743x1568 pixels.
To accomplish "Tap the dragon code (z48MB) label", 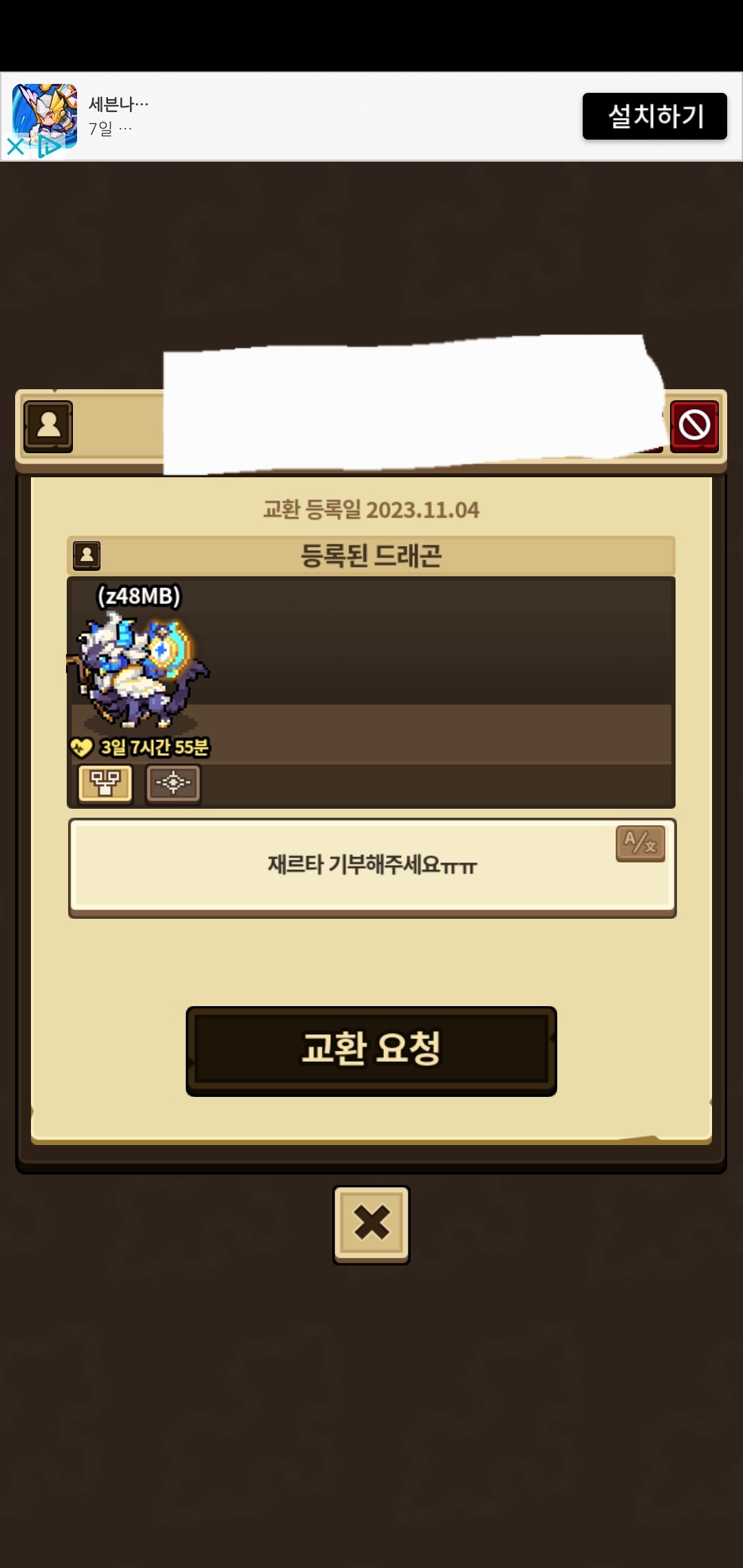I will (139, 596).
